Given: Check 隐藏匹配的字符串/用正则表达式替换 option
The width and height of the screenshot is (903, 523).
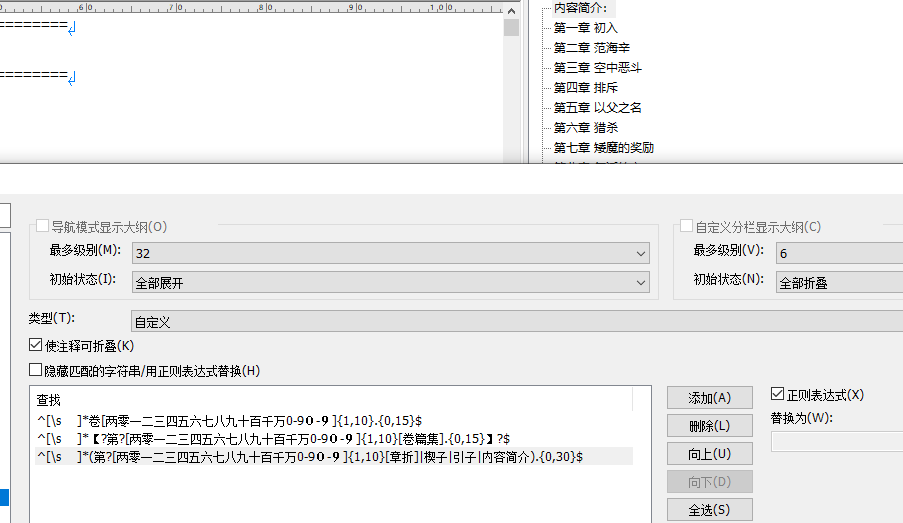Looking at the screenshot, I should [37, 371].
